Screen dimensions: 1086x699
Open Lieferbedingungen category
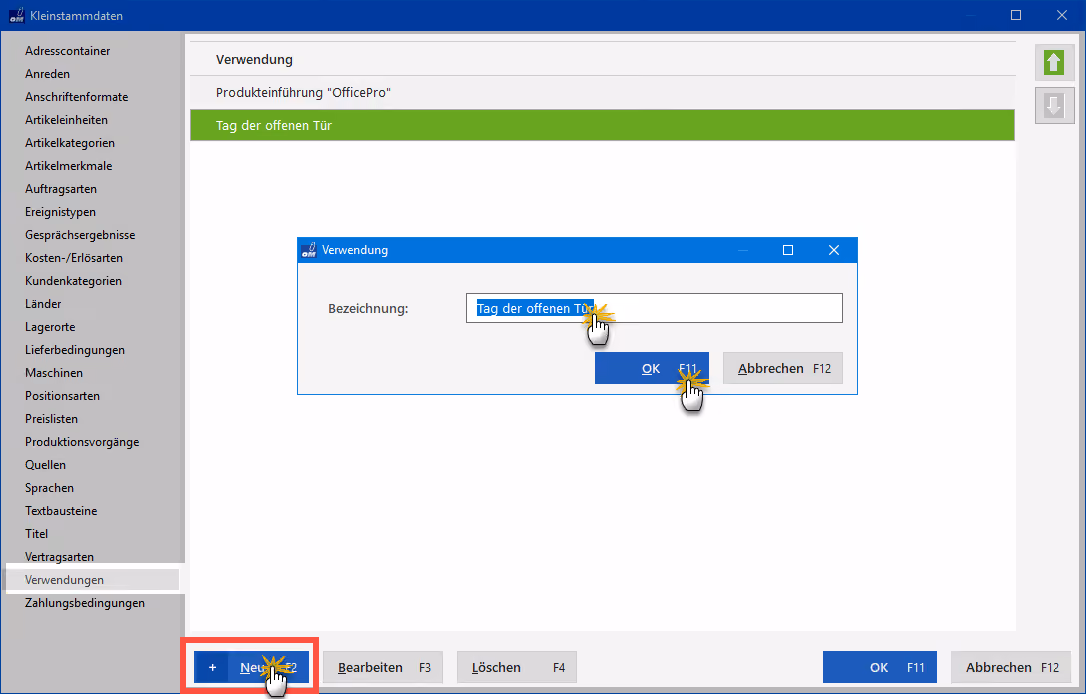(75, 350)
